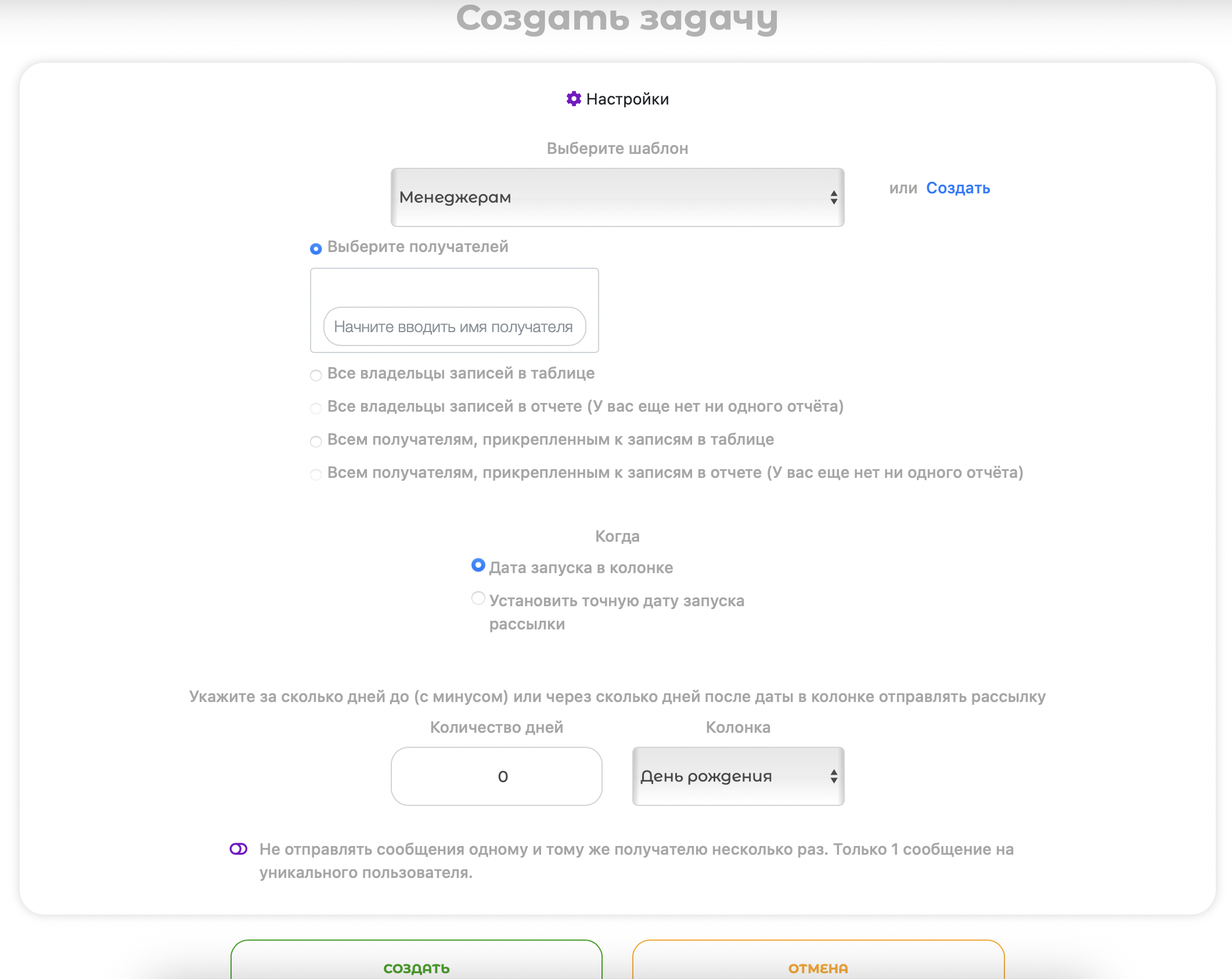Viewport: 1232px width, 979px height.
Task: Select 'Дата запуска в колонке' radio
Action: 478,565
